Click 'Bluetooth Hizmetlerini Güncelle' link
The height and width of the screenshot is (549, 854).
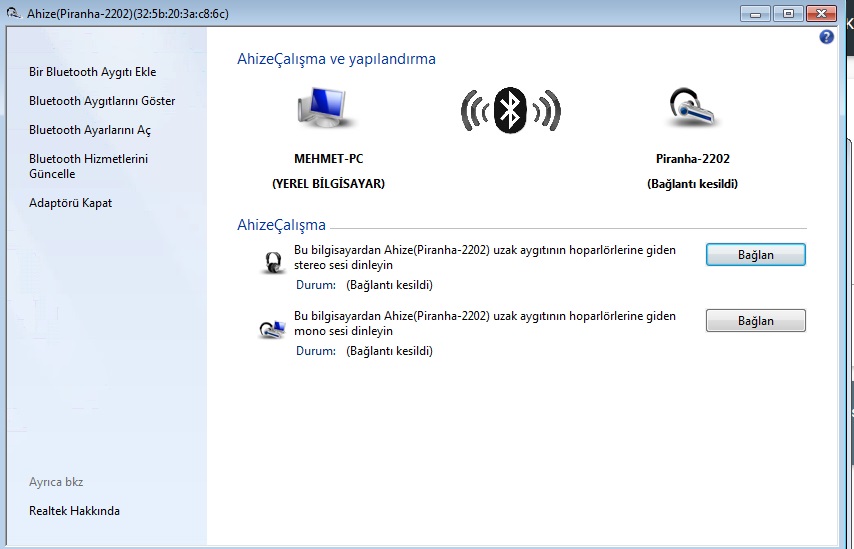(89, 166)
